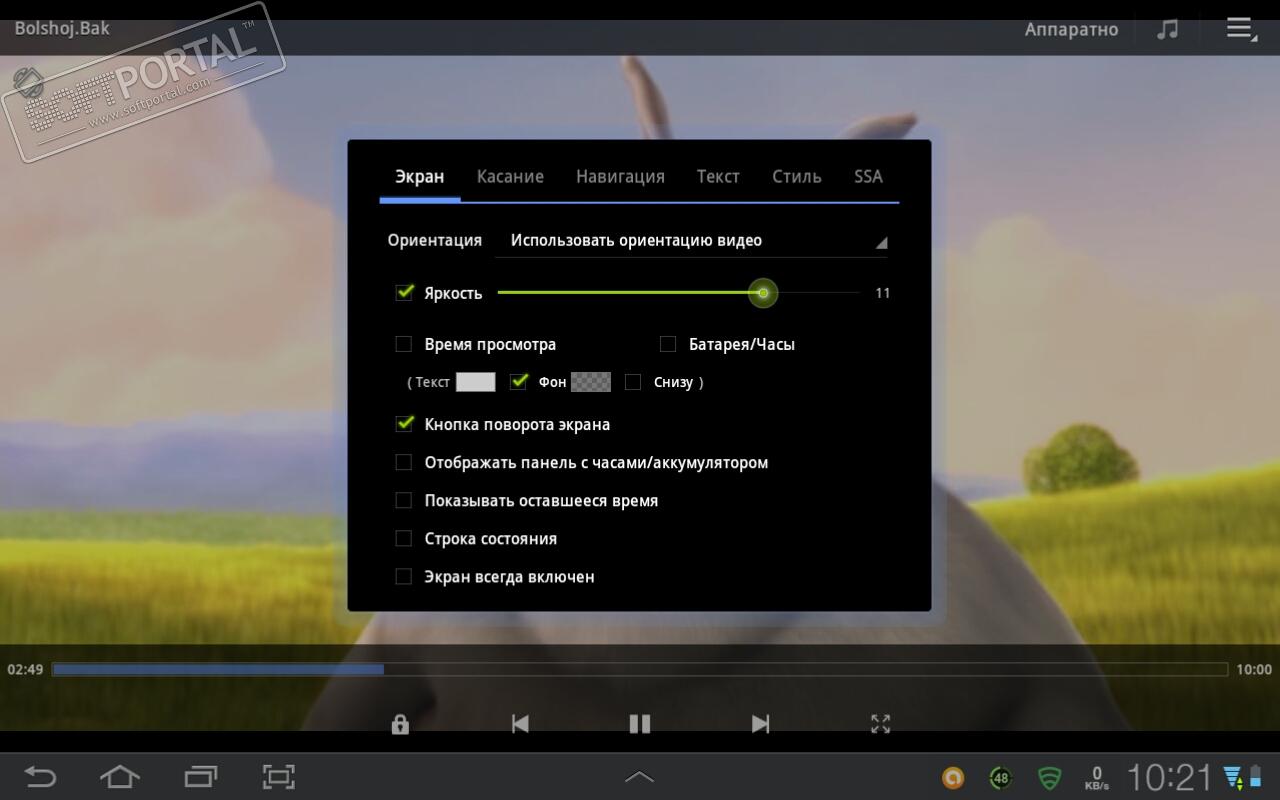The height and width of the screenshot is (800, 1280).
Task: Toggle the Аппаратно decoder button
Action: pos(1071,29)
